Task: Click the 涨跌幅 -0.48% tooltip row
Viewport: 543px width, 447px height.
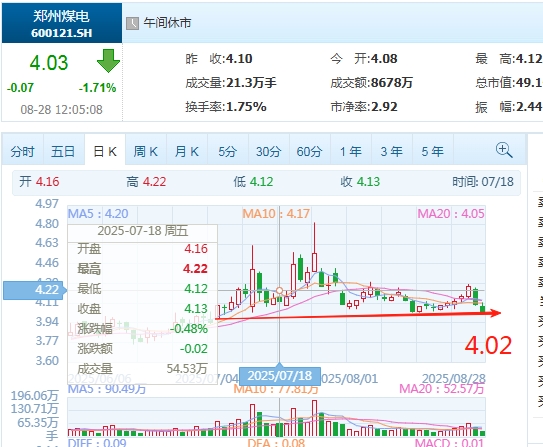Action: 142,329
